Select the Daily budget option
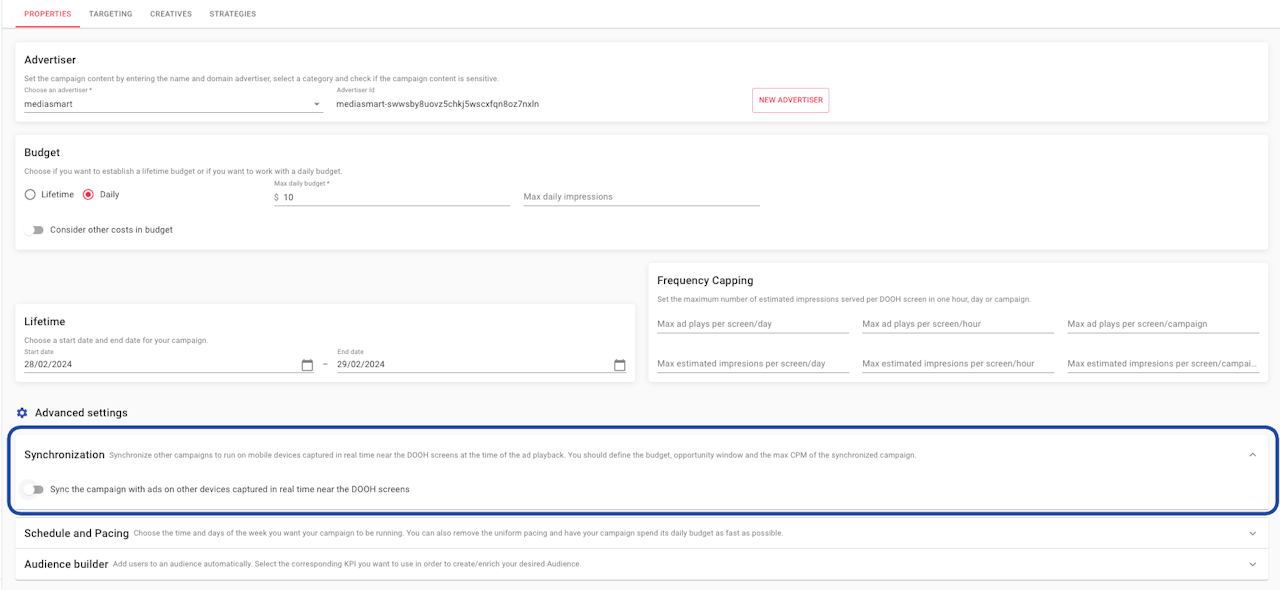This screenshot has height=590, width=1280. pos(89,194)
